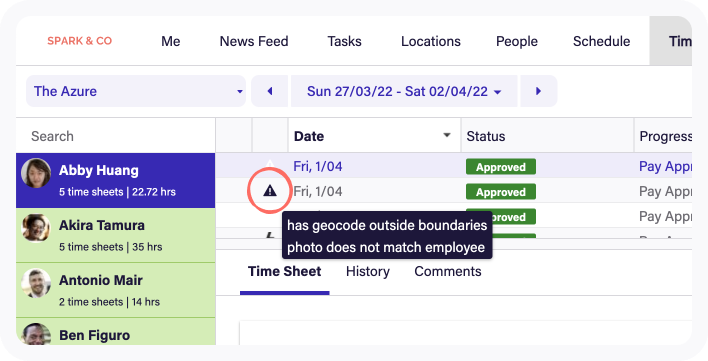The height and width of the screenshot is (361, 708).
Task: Click Approved badge in second Fri, 1/04 row
Action: click(x=501, y=192)
